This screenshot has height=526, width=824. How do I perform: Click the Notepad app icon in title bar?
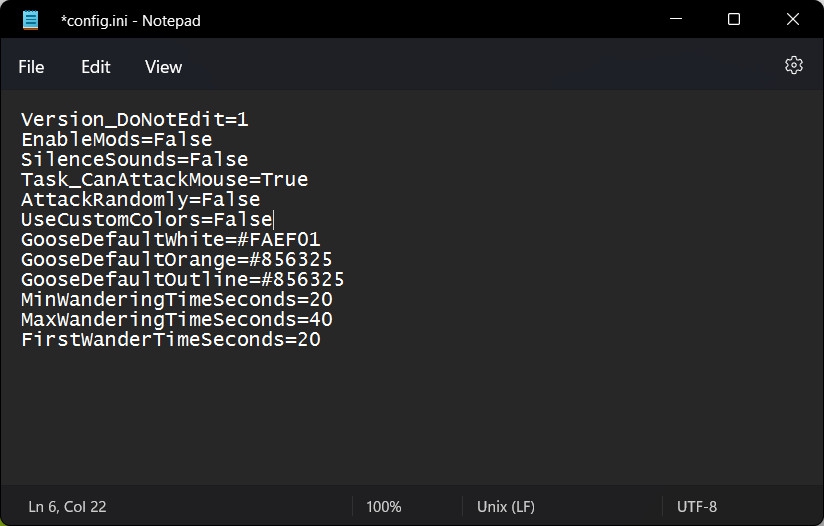(31, 20)
